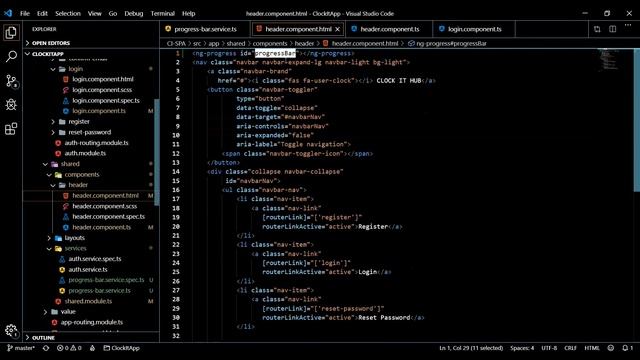
Task: Collapse the header folder
Action: point(78,185)
